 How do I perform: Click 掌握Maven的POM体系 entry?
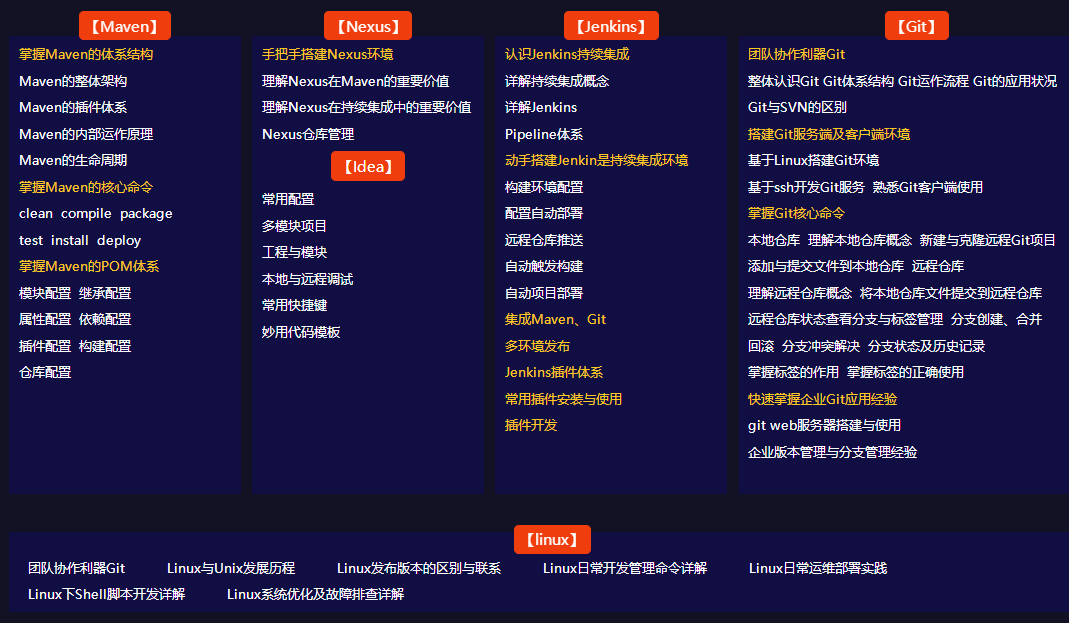point(86,266)
